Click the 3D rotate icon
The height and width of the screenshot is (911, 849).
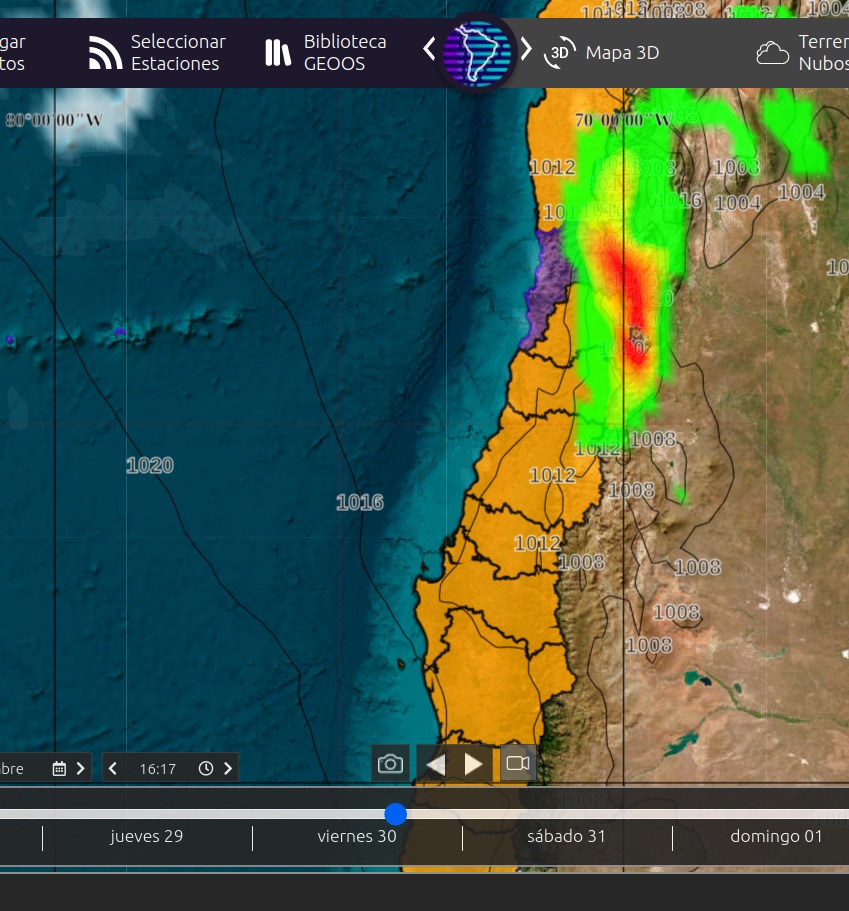coord(559,53)
